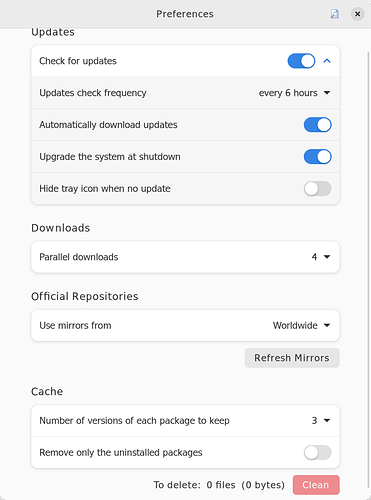The image size is (371, 500).
Task: Enable Hide tray icon when no update
Action: tap(317, 189)
